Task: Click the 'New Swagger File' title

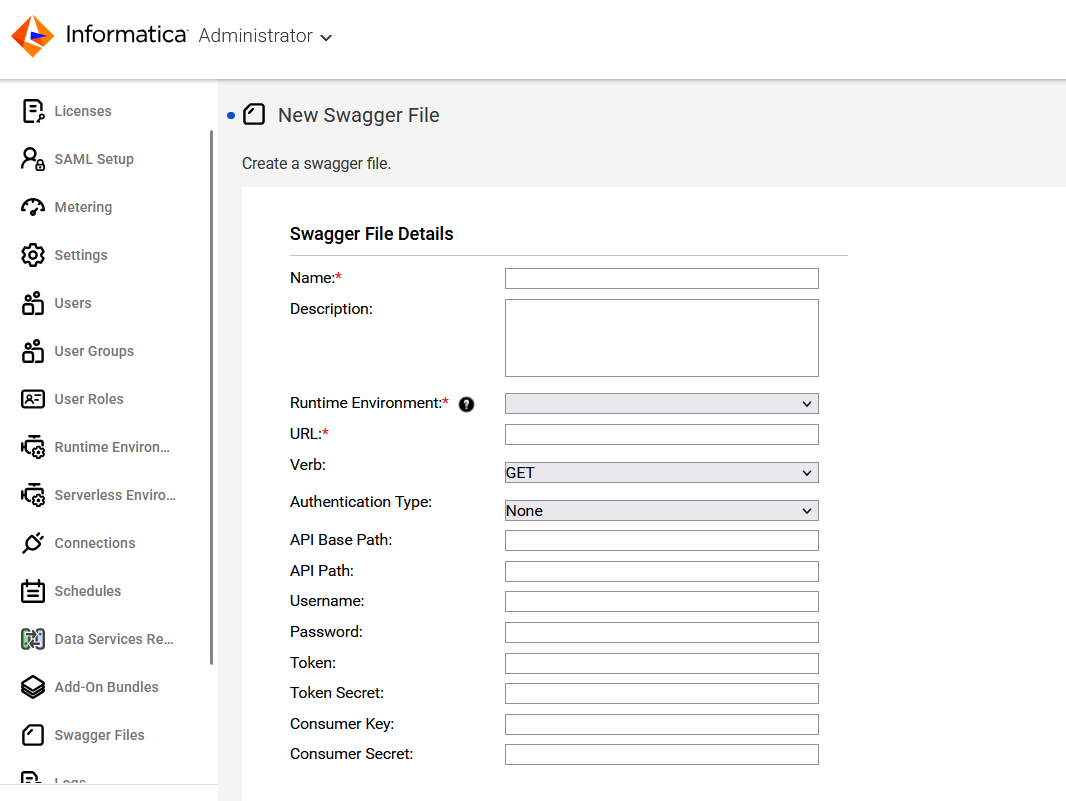Action: [358, 116]
